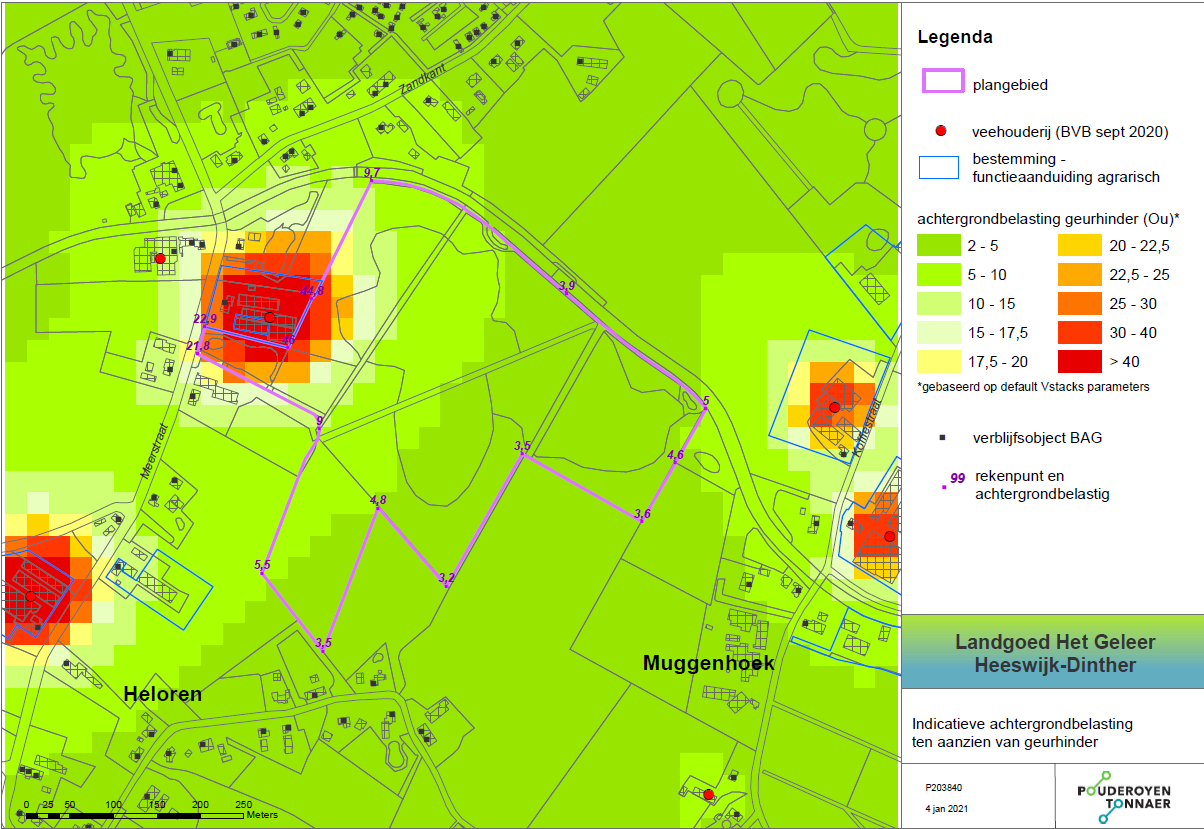
Task: Select the 17,5 - 20 yellow swatch
Action: point(941,361)
